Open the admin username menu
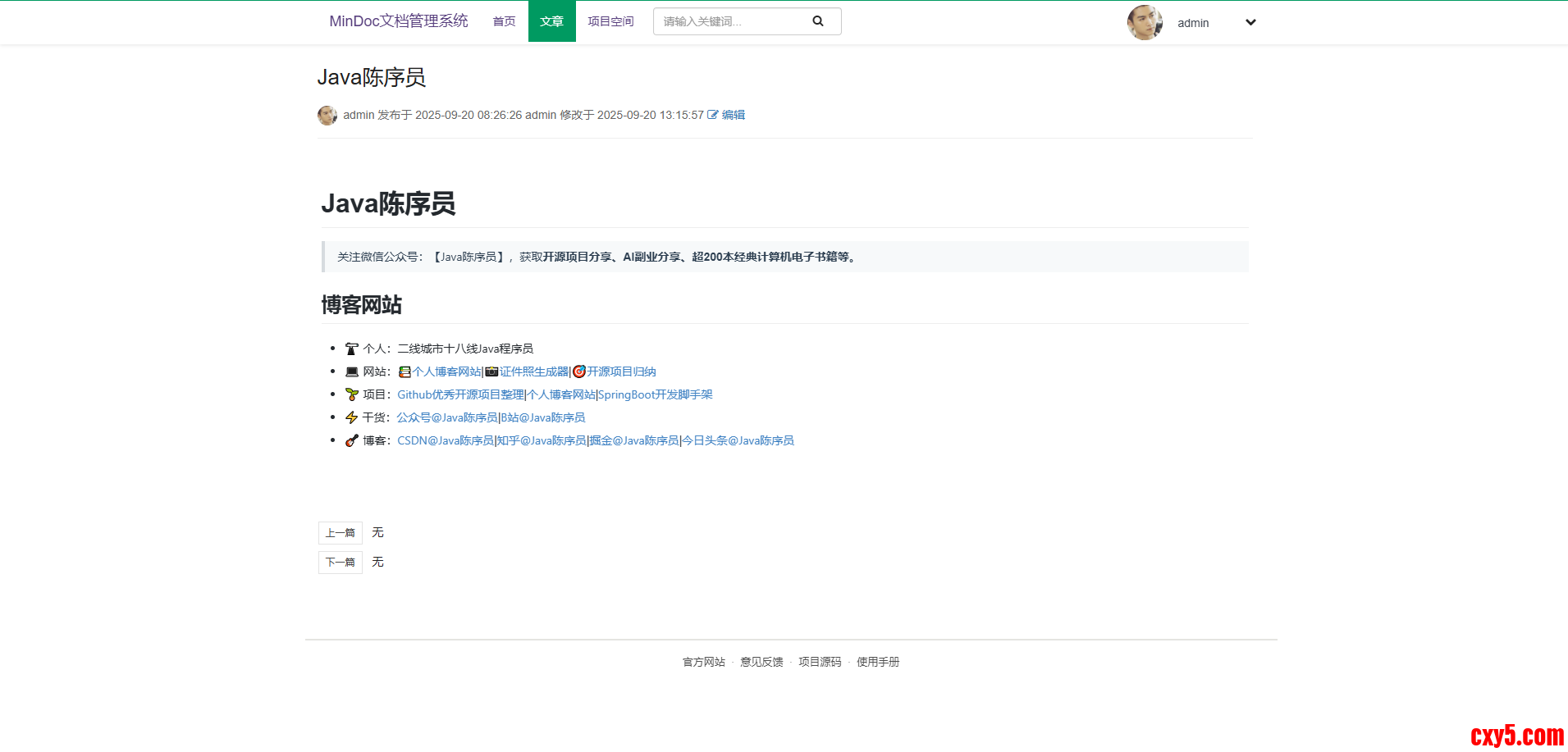 (1193, 23)
